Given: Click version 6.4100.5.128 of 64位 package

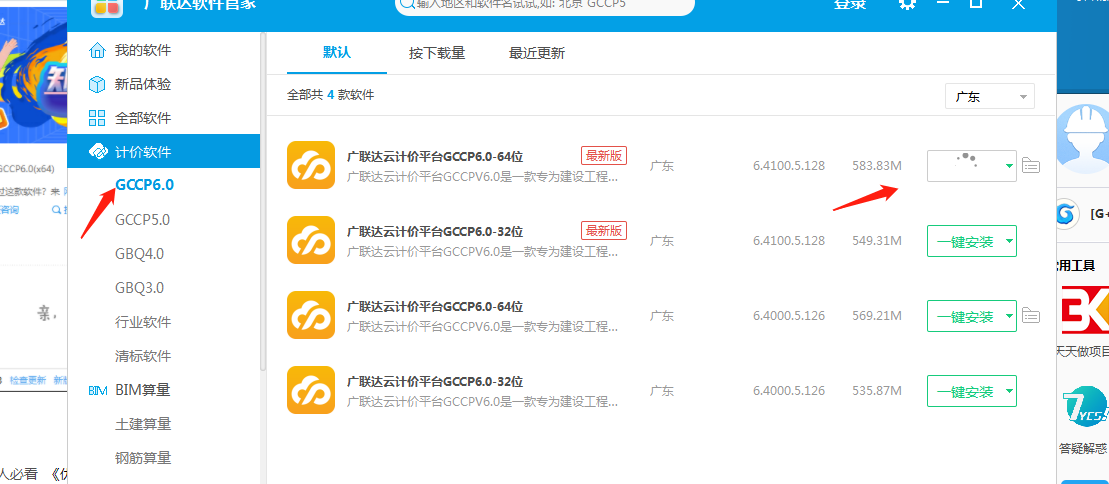Looking at the screenshot, I should 789,166.
